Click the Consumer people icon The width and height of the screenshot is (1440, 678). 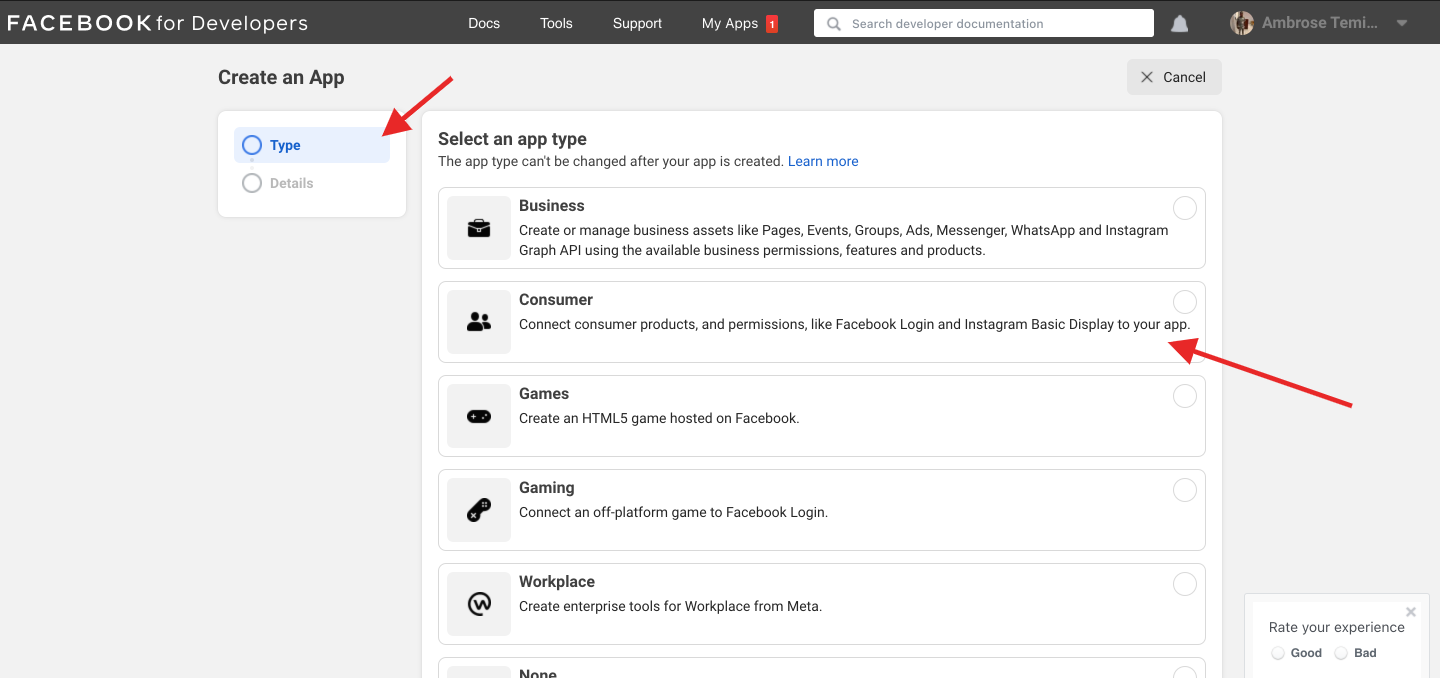tap(479, 322)
